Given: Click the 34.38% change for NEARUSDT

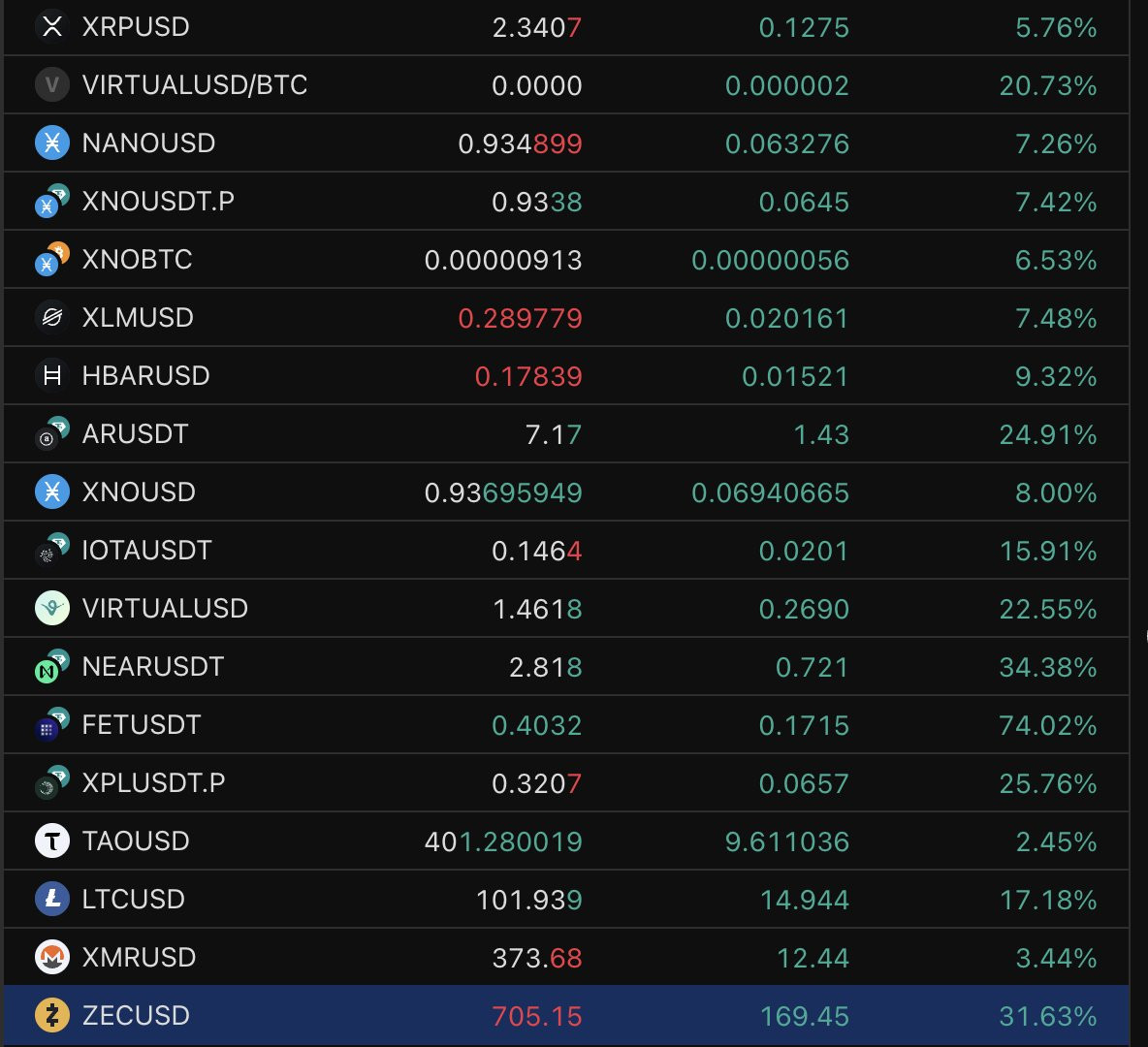Looking at the screenshot, I should coord(1048,667).
